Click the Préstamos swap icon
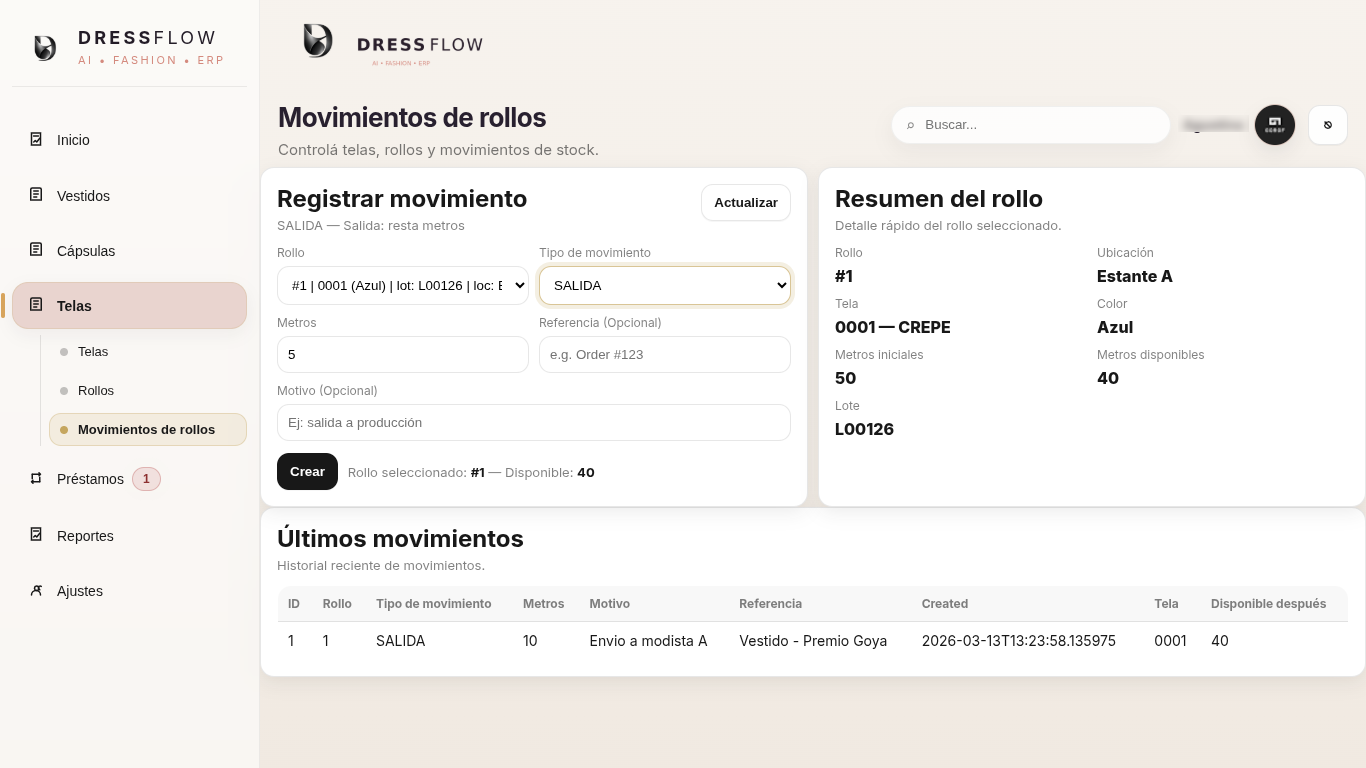The image size is (1366, 768). click(36, 479)
